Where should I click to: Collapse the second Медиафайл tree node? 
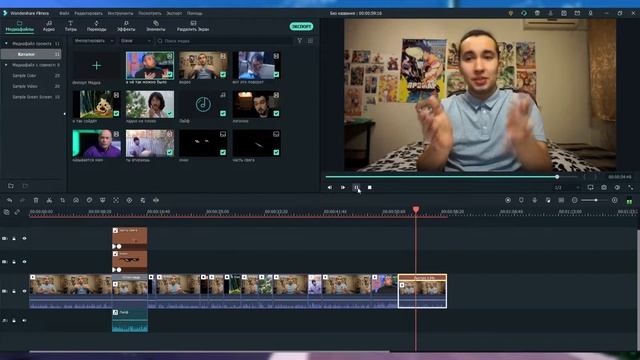point(6,65)
